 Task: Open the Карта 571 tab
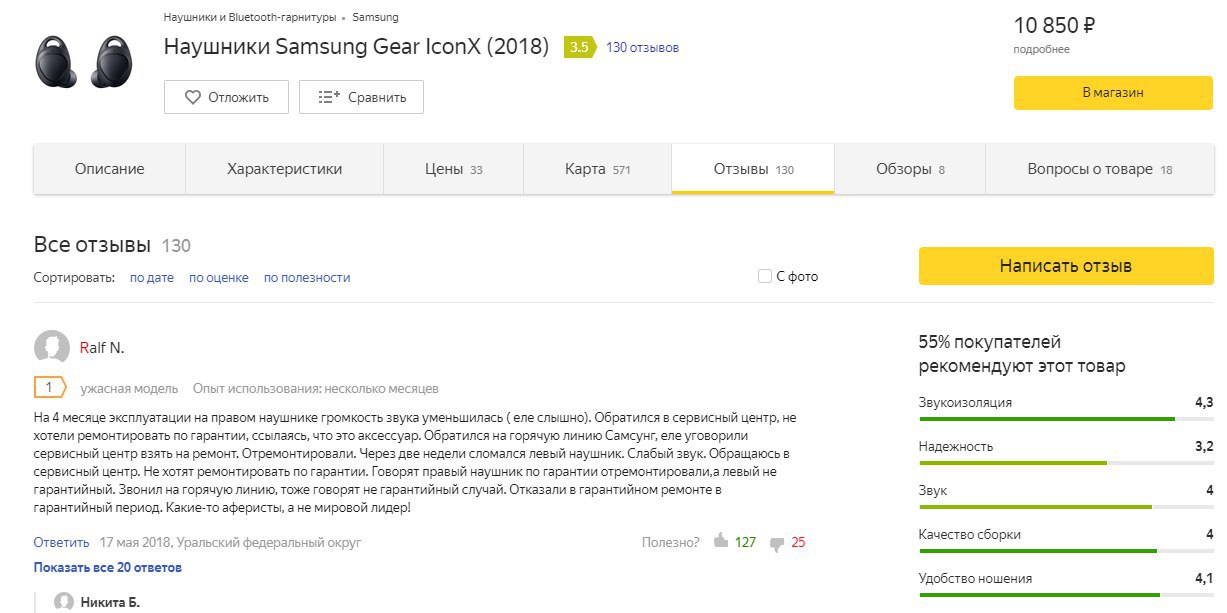coord(597,169)
